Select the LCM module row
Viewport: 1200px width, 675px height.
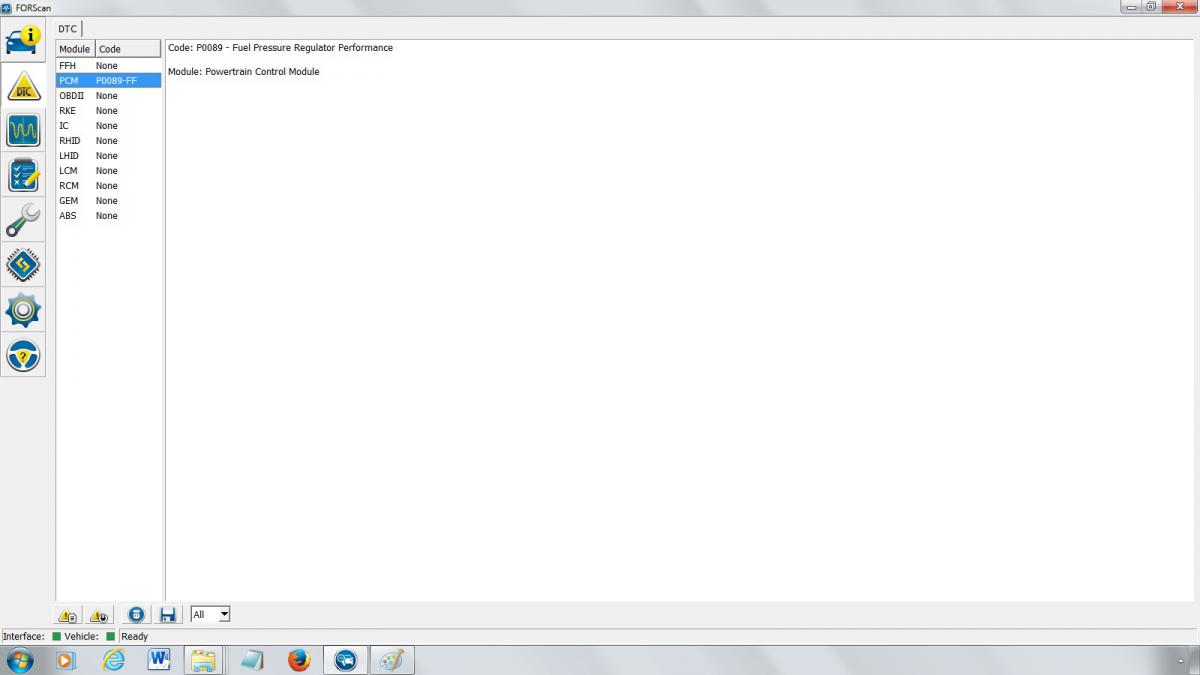pyautogui.click(x=108, y=171)
